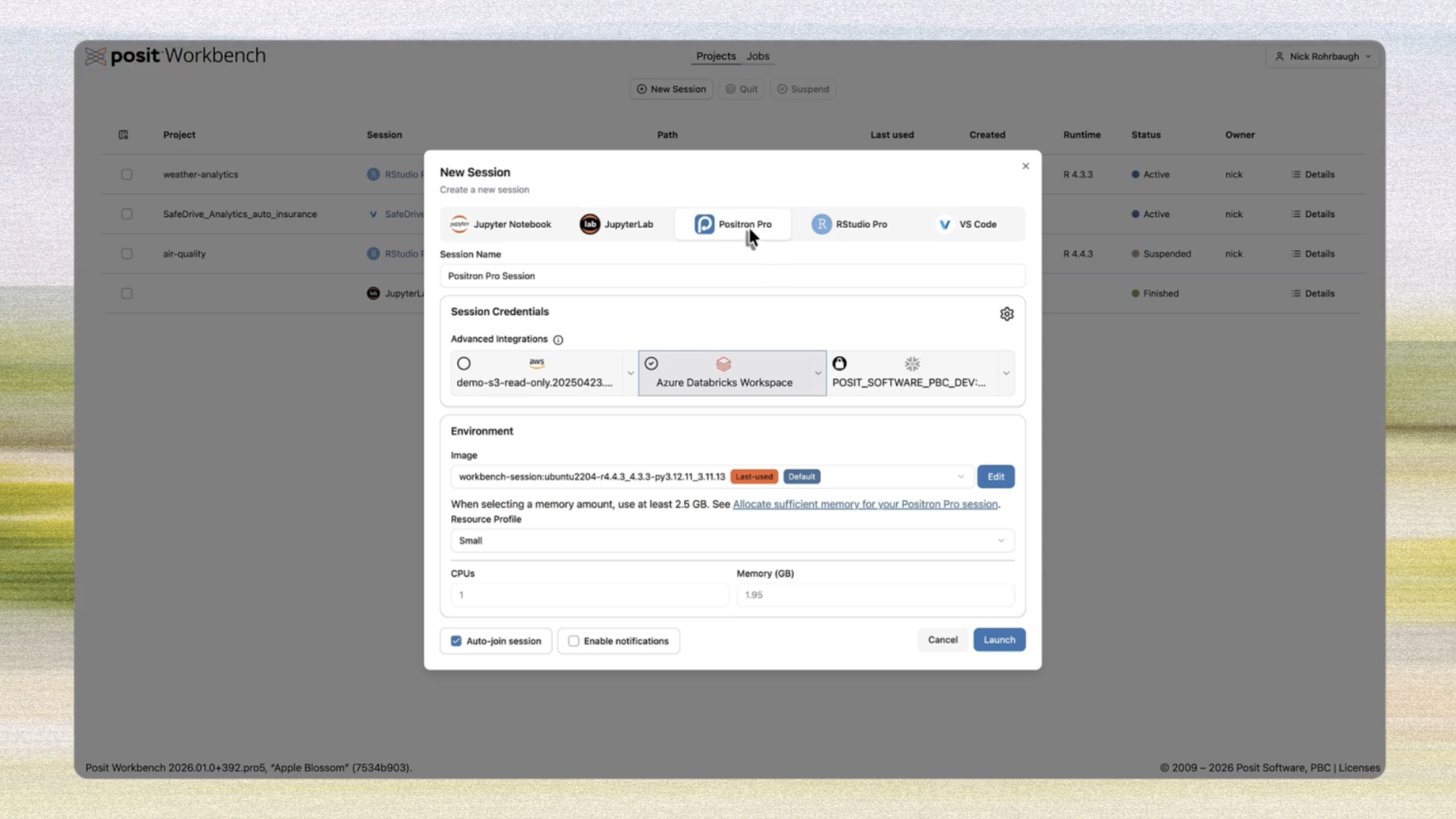
Task: Click the Memory (GB) input field
Action: tap(876, 595)
